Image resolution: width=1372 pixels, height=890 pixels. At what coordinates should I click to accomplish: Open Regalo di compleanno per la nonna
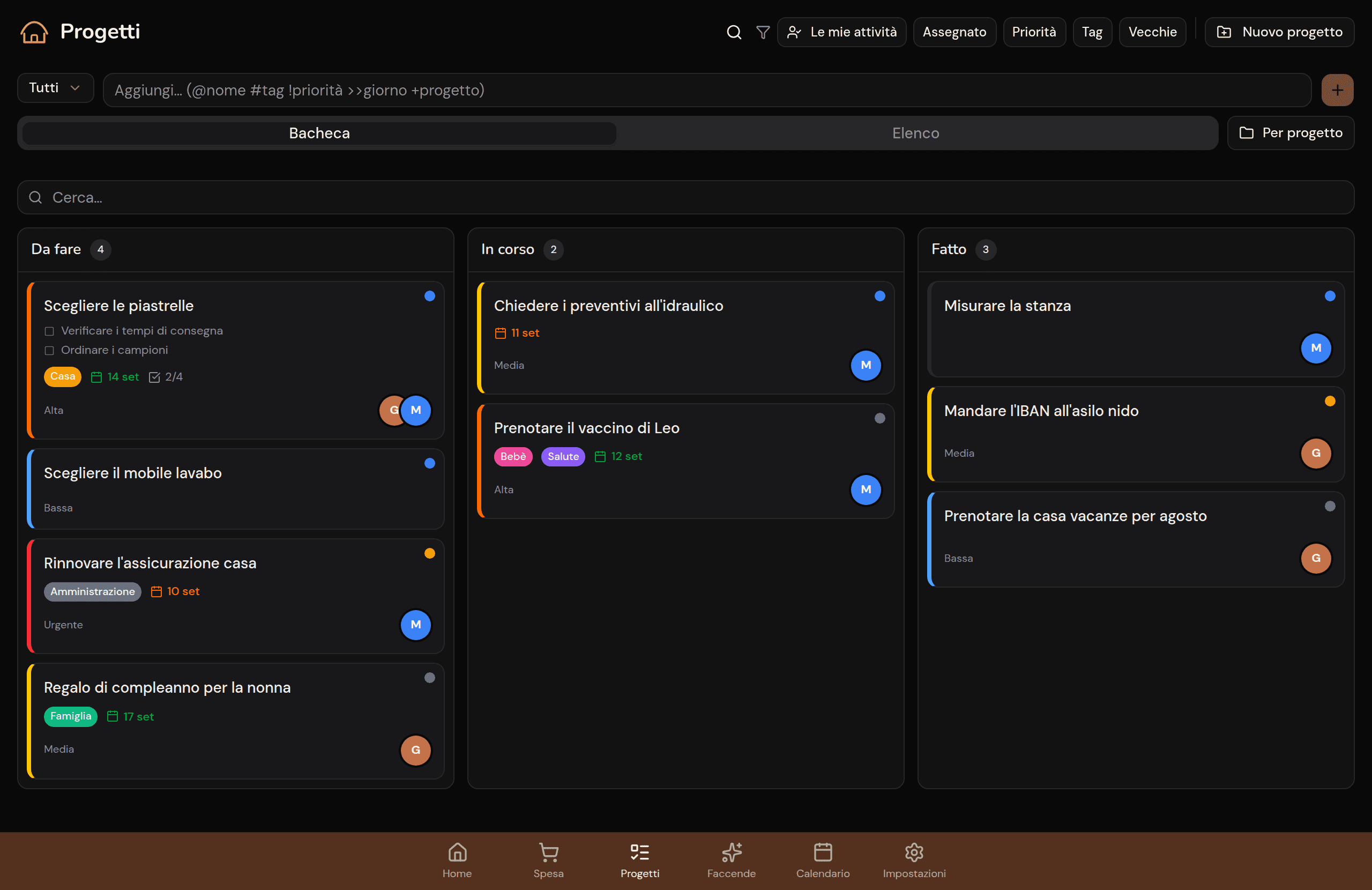click(235, 721)
